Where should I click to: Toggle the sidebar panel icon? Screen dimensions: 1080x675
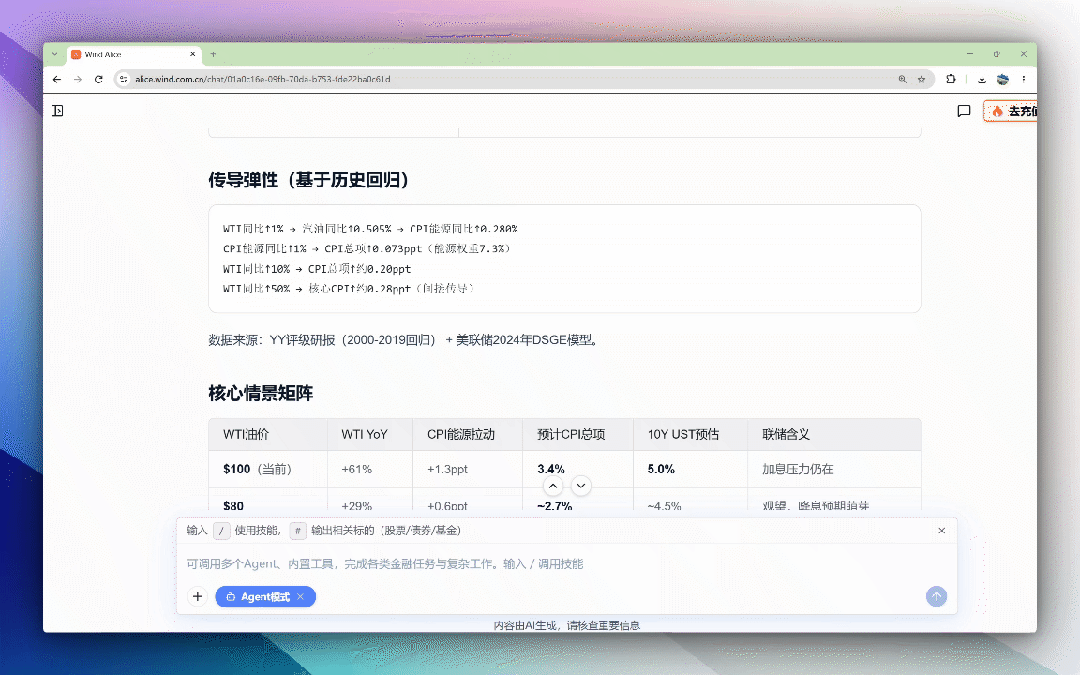58,110
